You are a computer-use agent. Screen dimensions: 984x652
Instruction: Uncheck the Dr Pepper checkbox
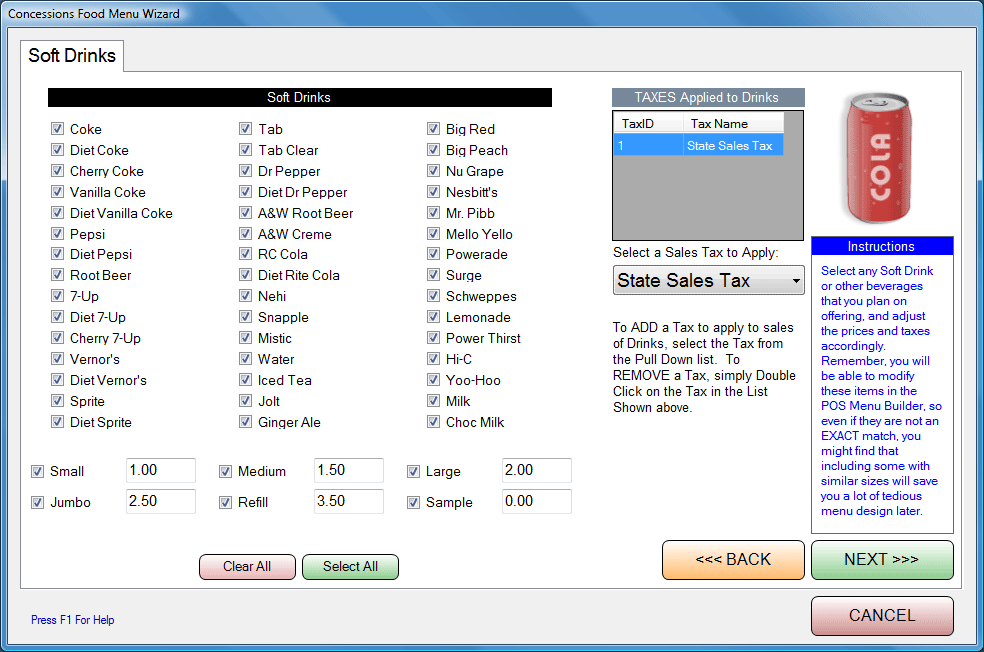(x=245, y=171)
